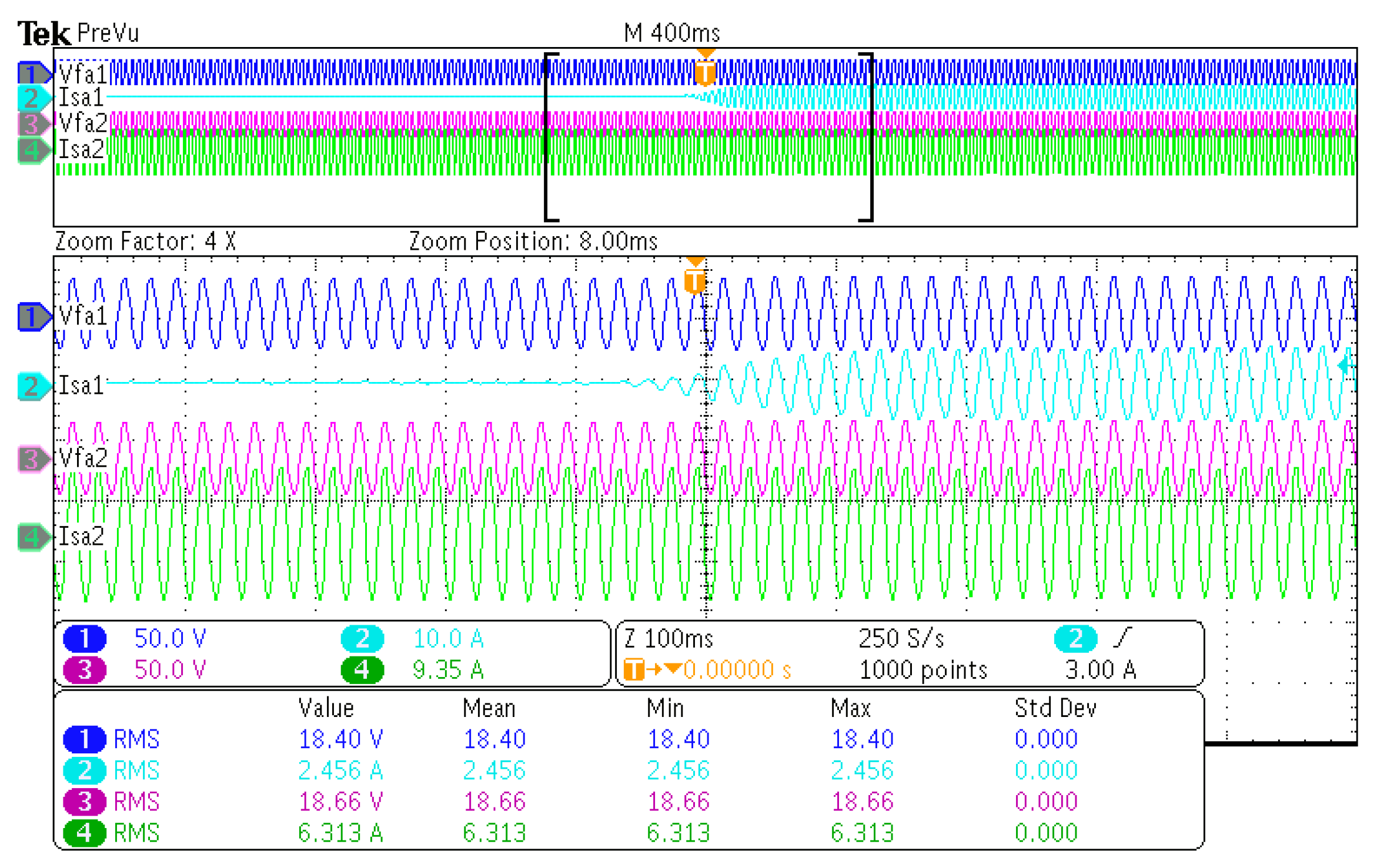The image size is (1377, 868).
Task: Click green channel 4 marker in overview
Action: [33, 150]
